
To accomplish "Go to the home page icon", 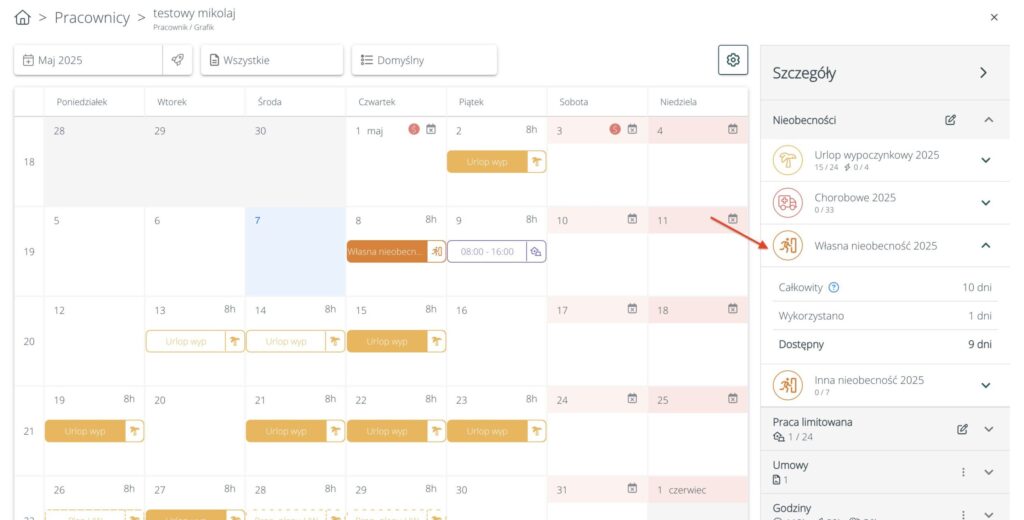I will tap(23, 18).
